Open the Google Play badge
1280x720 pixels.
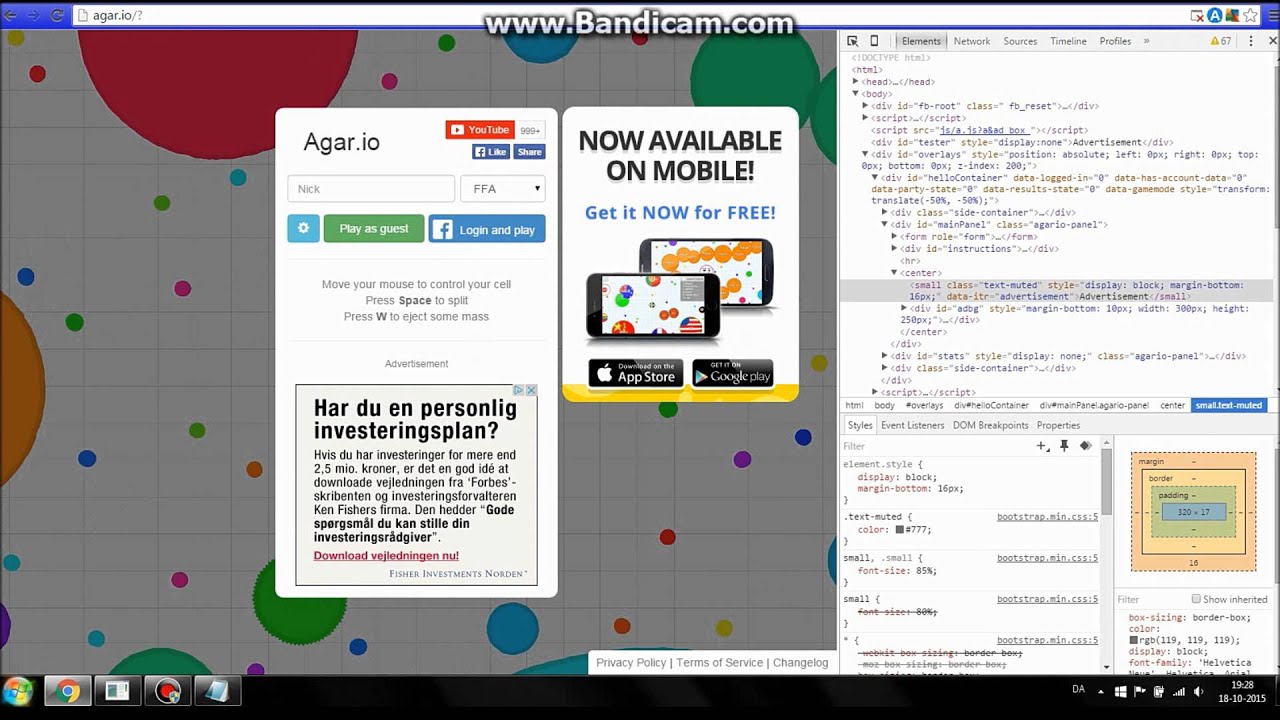click(733, 373)
